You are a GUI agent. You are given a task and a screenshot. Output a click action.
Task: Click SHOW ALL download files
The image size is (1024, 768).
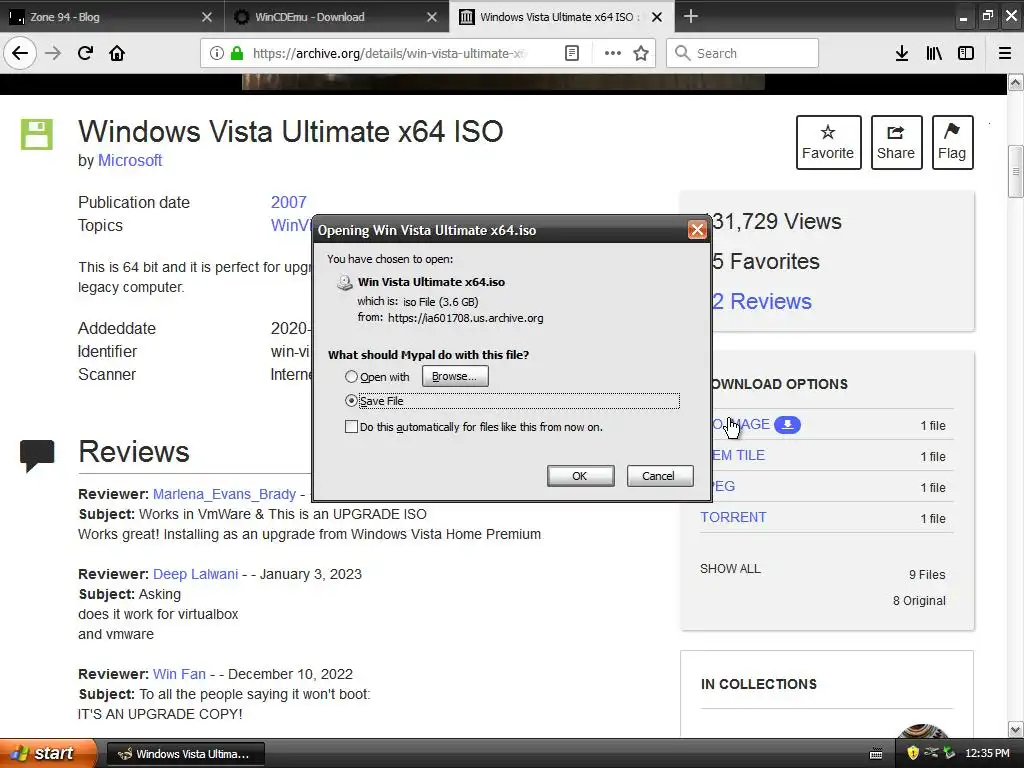tap(730, 569)
